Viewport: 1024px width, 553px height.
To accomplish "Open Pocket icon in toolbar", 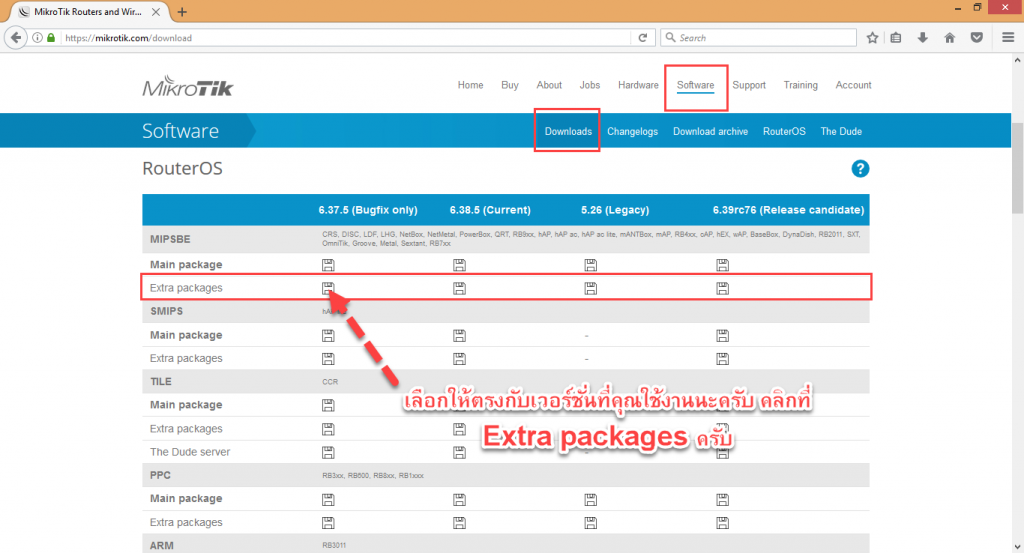I will click(x=976, y=38).
